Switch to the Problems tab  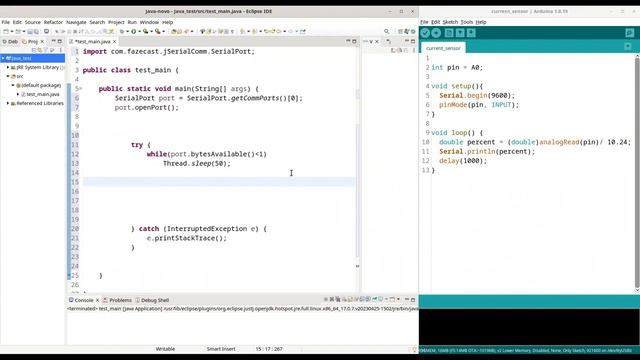pos(117,300)
